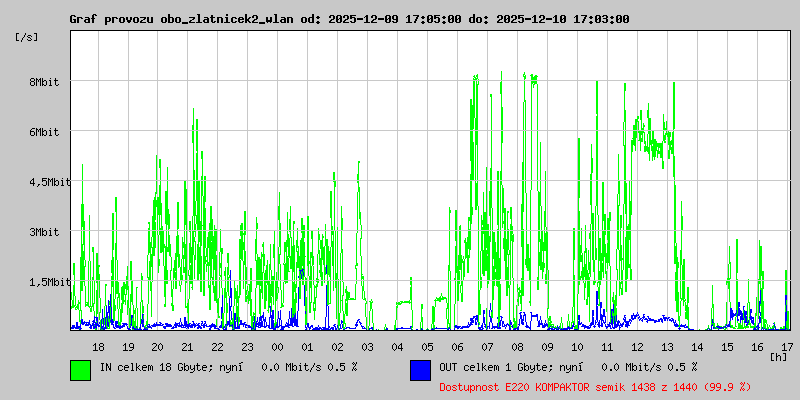Click hour label '00' on the x-axis
Image resolution: width=800 pixels, height=400 pixels.
pos(278,347)
